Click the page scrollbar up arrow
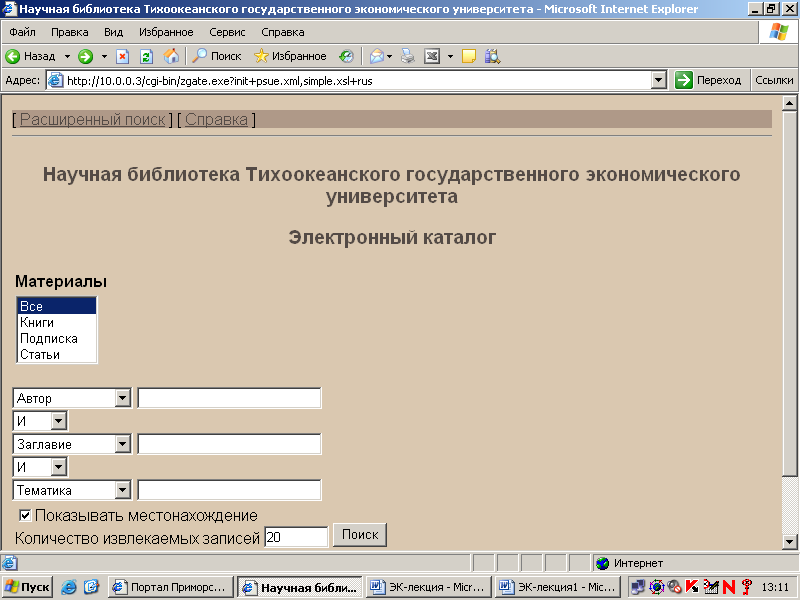This screenshot has height=600, width=800. pyautogui.click(x=789, y=104)
